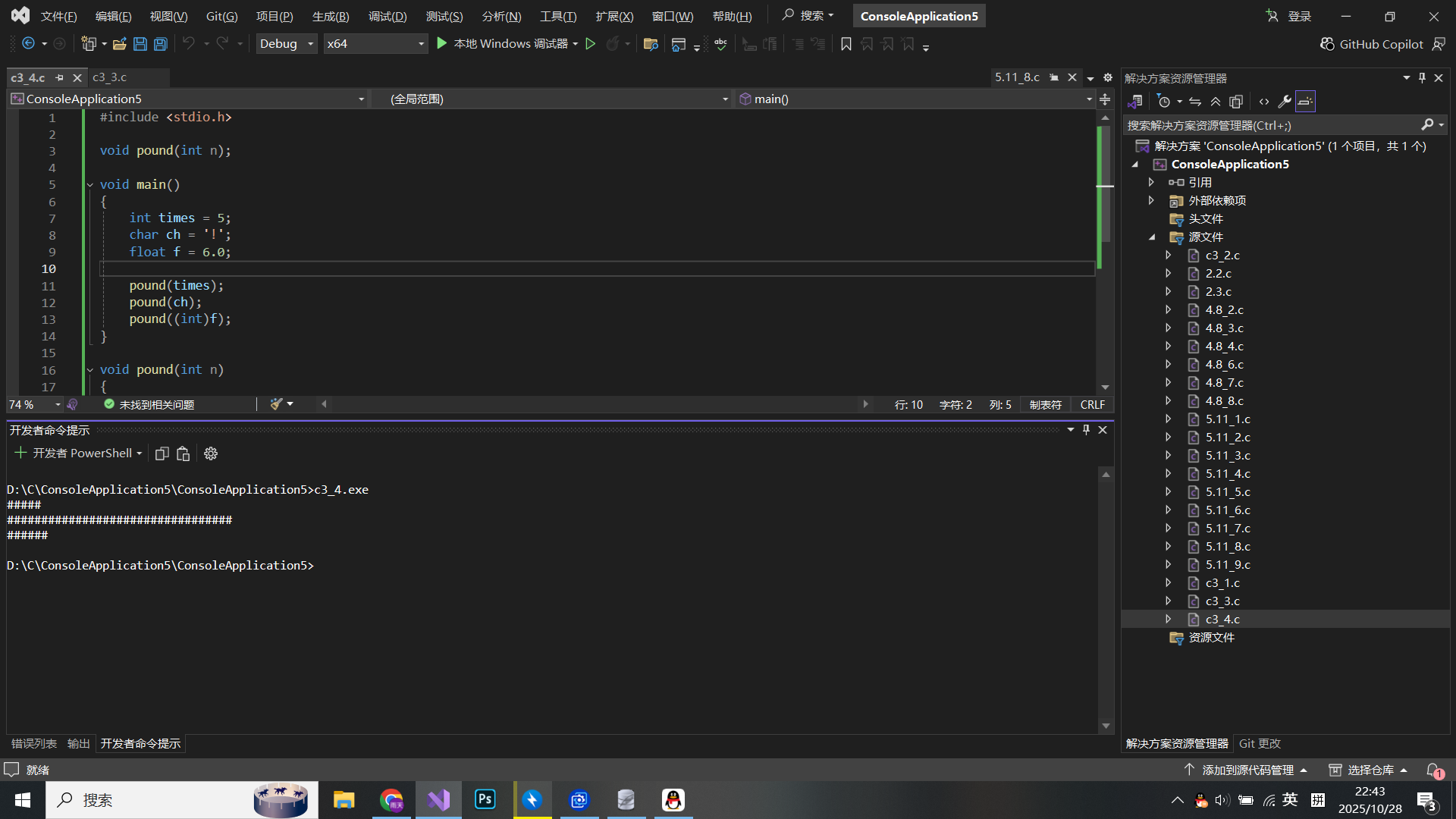Open the Debug configuration dropdown
This screenshot has height=819, width=1456.
coord(287,44)
